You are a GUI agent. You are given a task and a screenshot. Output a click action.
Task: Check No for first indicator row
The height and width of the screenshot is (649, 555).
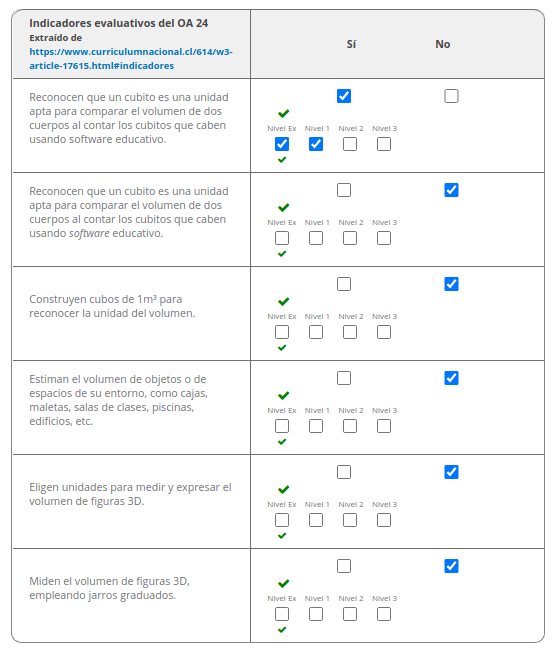(x=451, y=96)
